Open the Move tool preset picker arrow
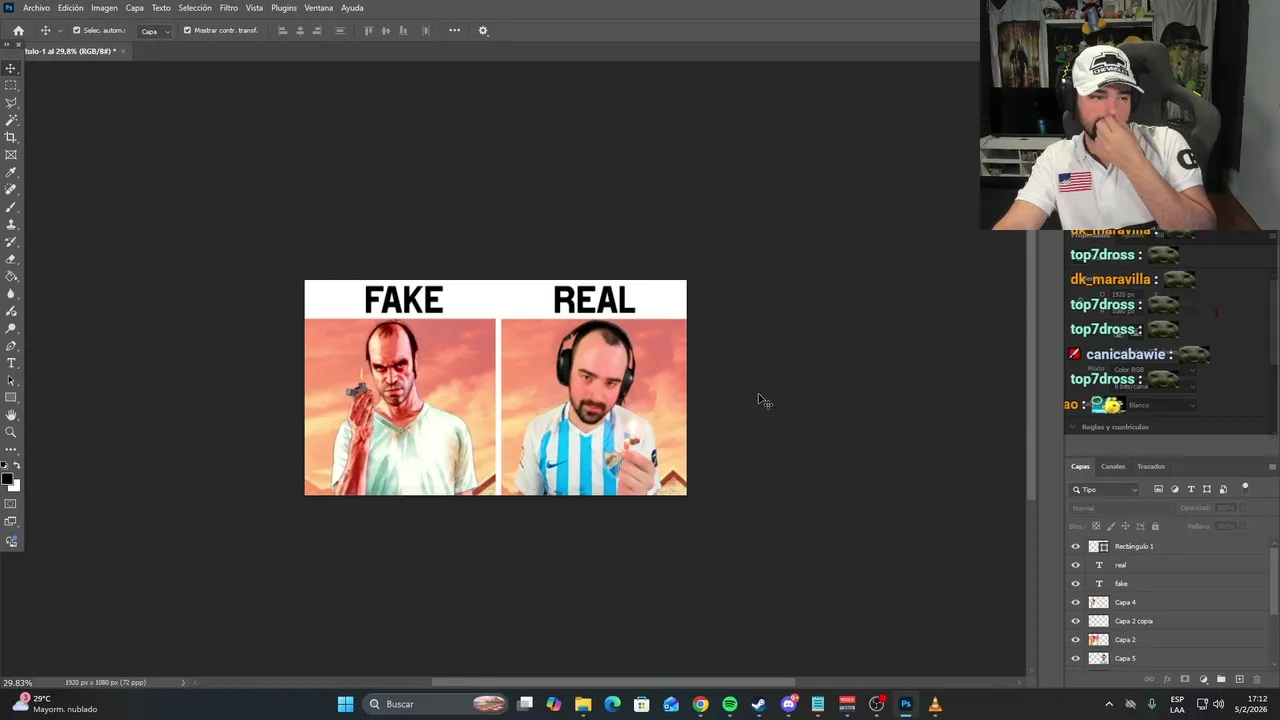Image resolution: width=1280 pixels, height=720 pixels. (60, 31)
